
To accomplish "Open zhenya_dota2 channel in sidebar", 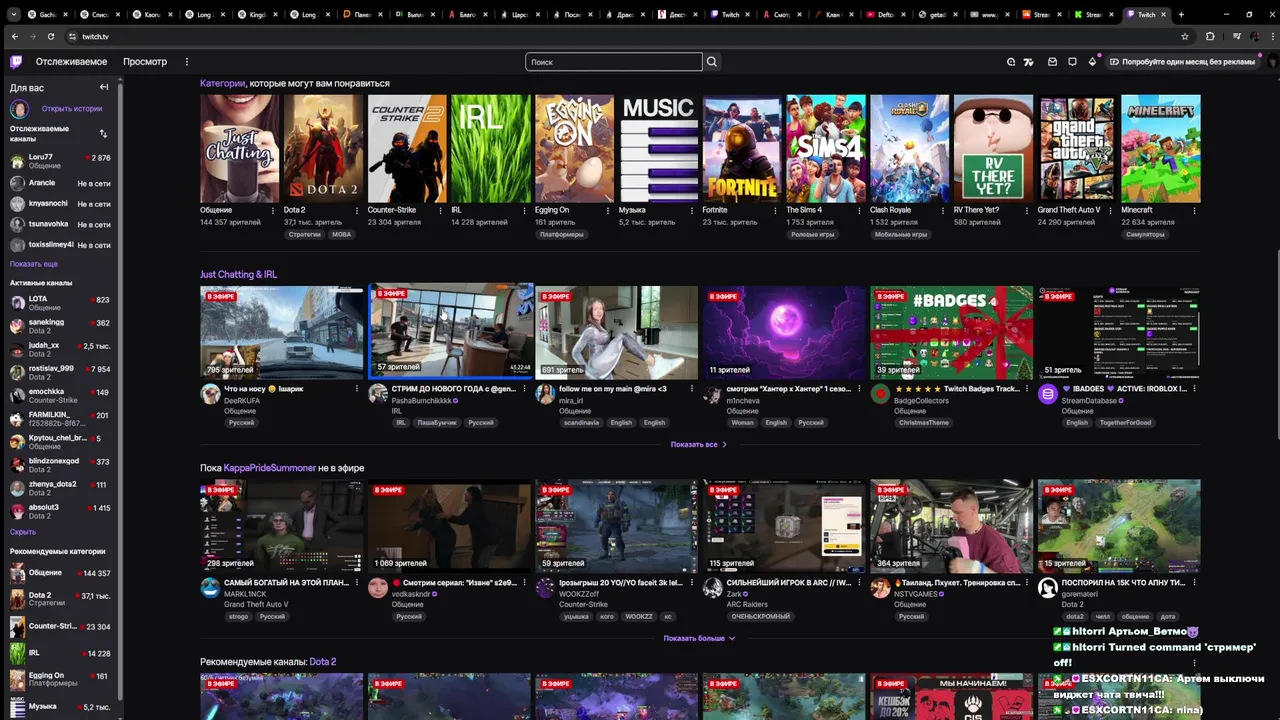I will pyautogui.click(x=60, y=488).
